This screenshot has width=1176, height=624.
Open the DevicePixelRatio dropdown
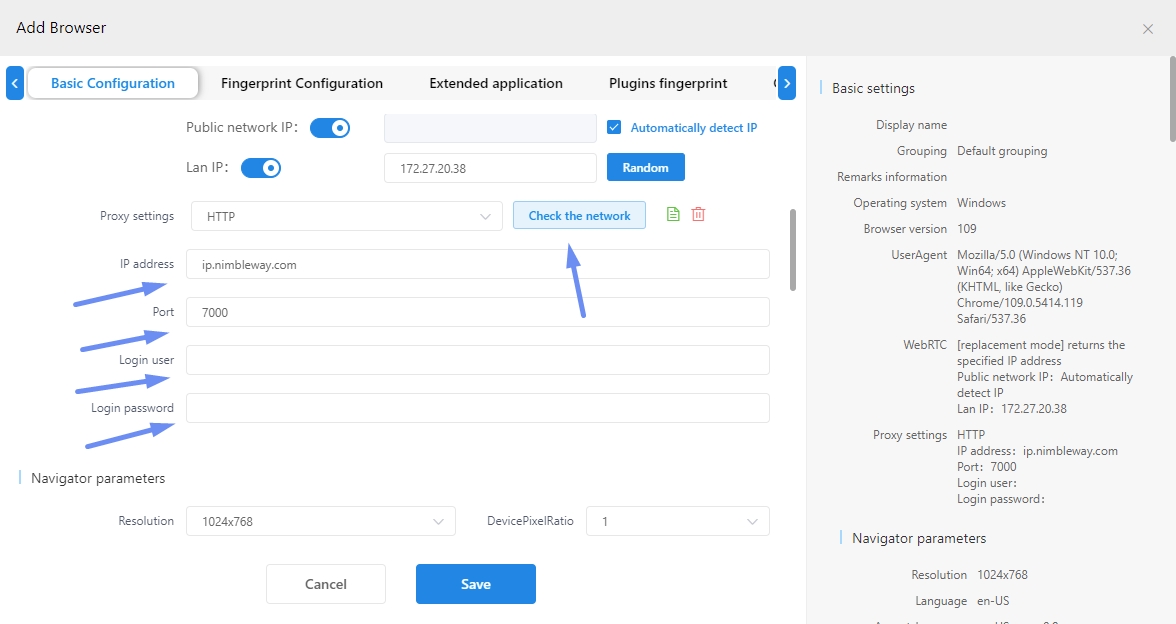(677, 521)
